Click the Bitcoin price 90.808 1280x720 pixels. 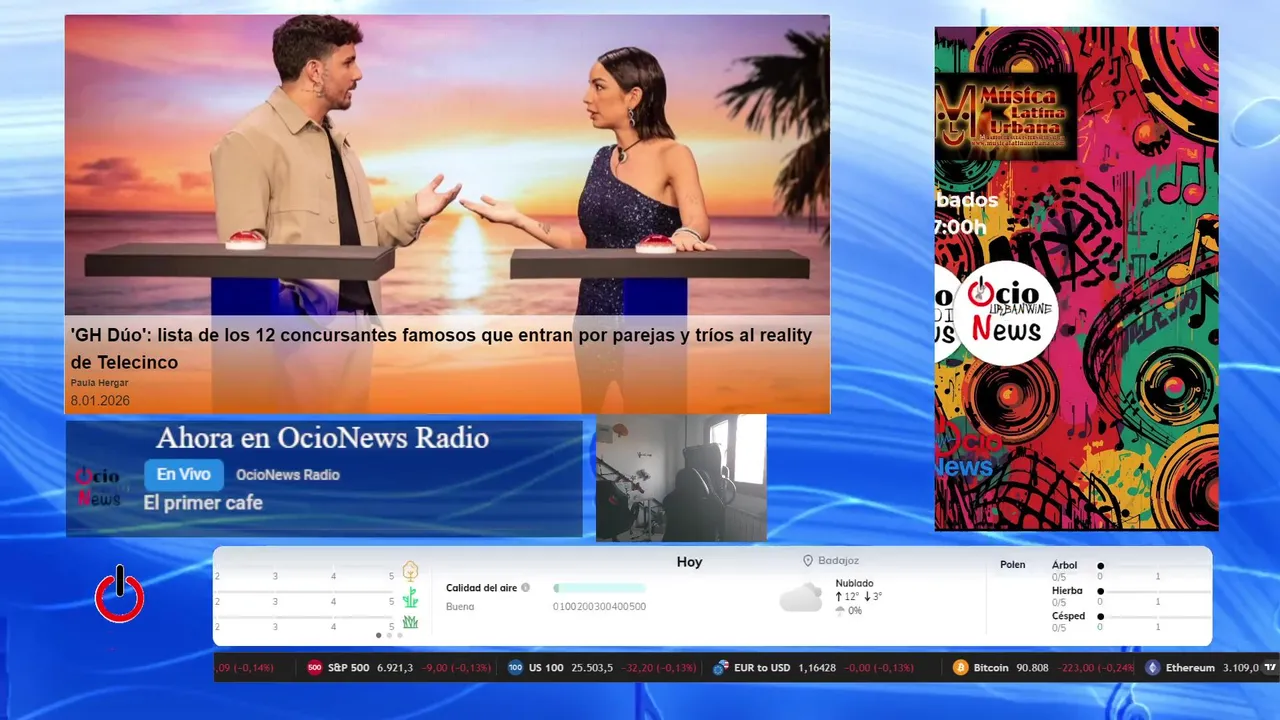pyautogui.click(x=1032, y=668)
